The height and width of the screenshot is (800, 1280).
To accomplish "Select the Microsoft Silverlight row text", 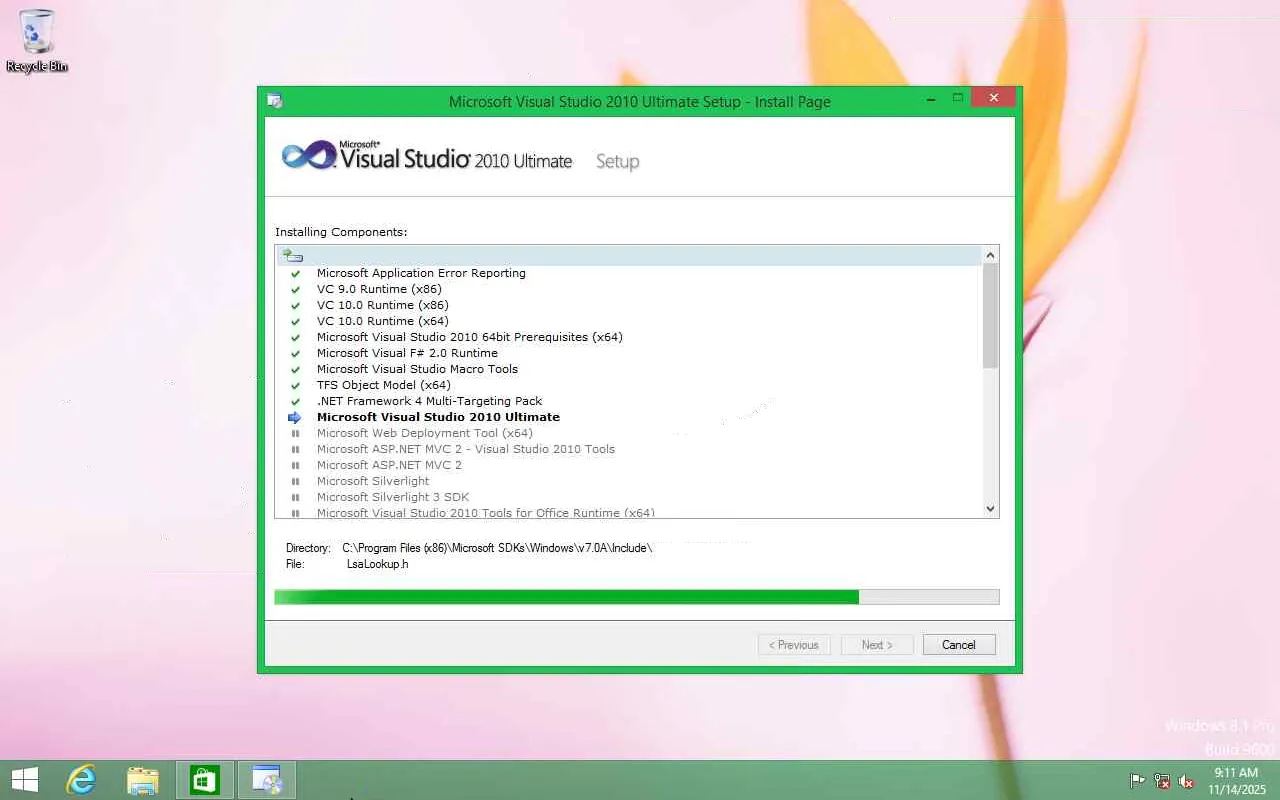I will [x=373, y=481].
